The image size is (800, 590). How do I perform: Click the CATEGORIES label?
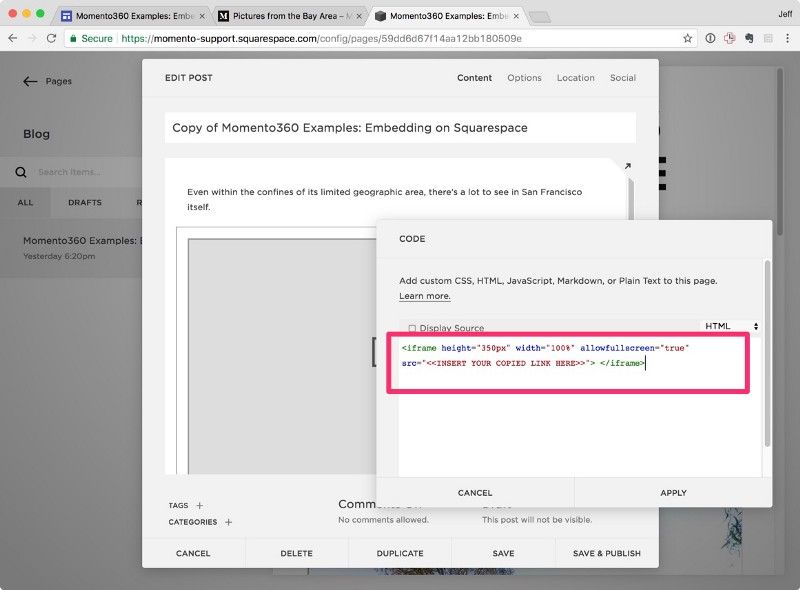[x=193, y=522]
